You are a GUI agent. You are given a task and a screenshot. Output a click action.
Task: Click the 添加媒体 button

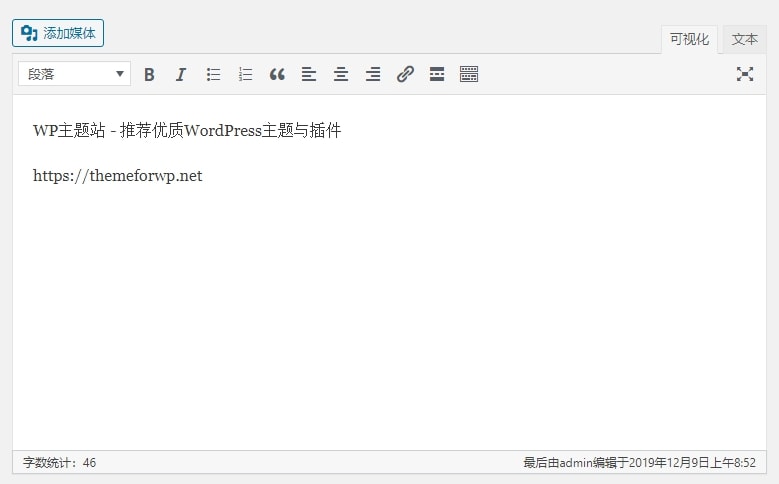tap(58, 33)
